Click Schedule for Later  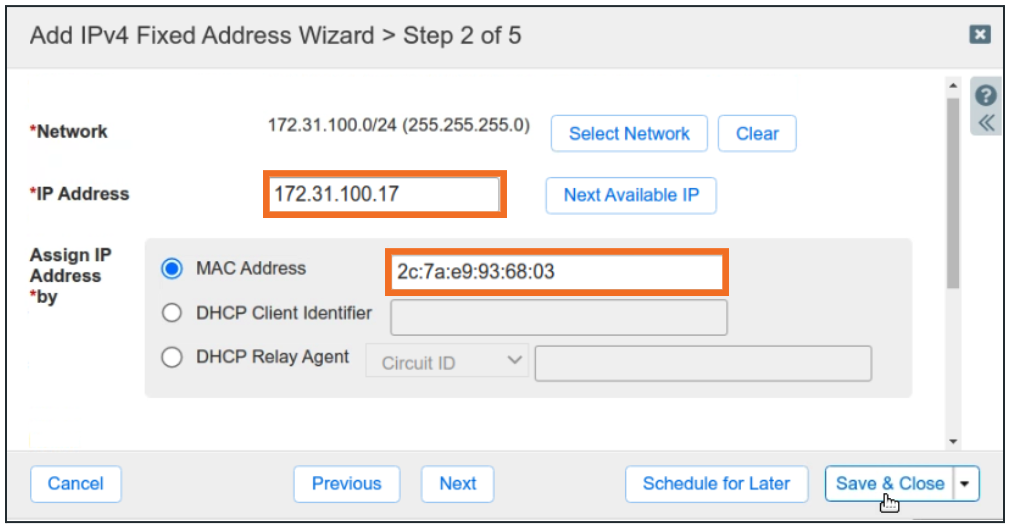[x=716, y=484]
